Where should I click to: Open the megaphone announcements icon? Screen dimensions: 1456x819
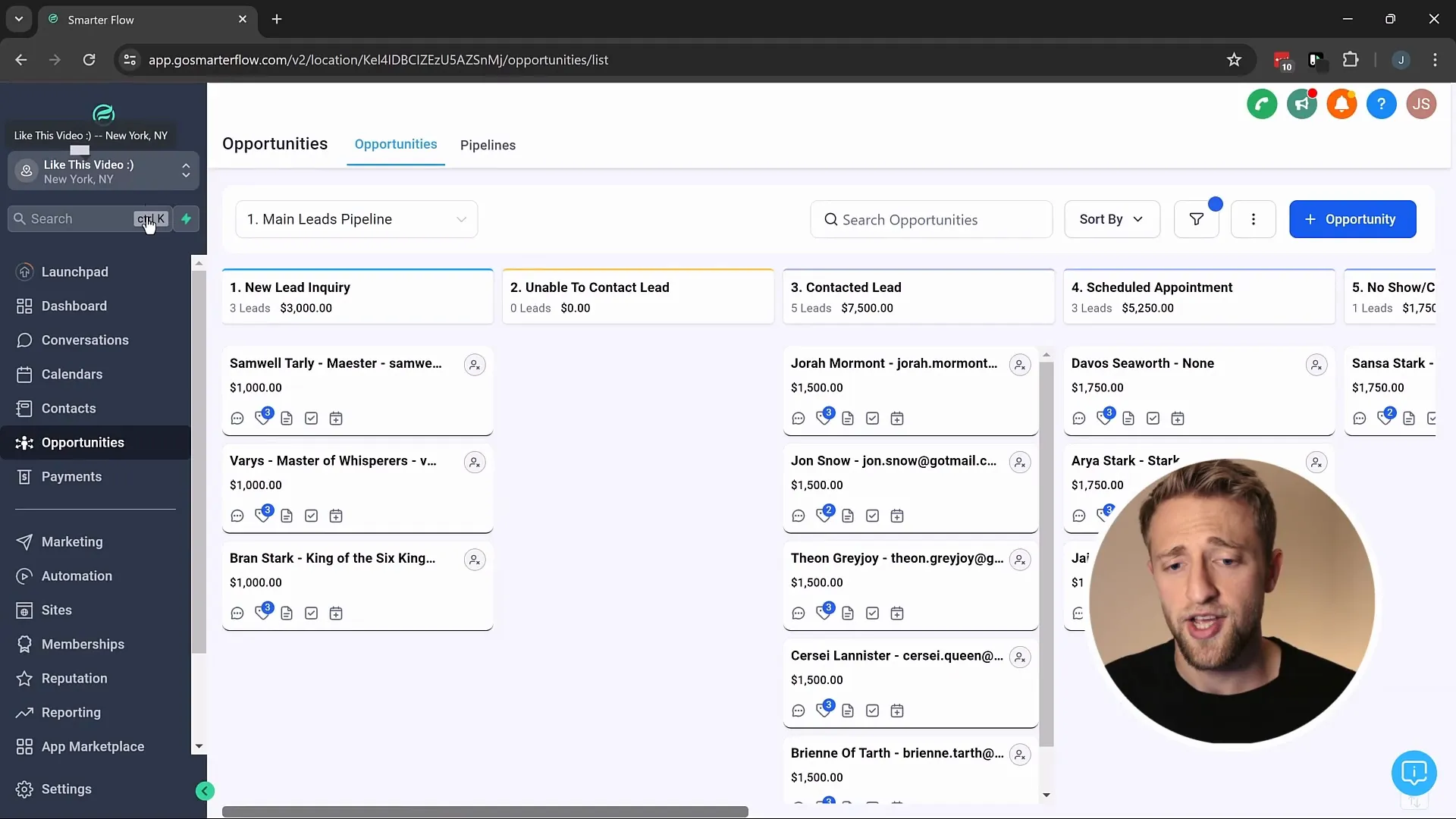[x=1302, y=104]
